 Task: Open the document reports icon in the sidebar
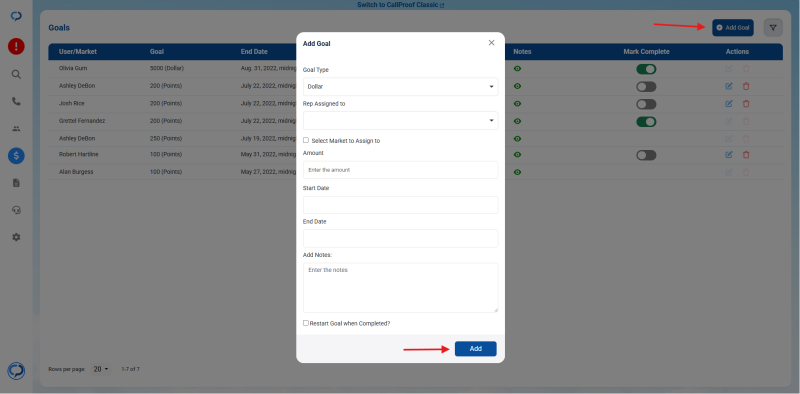click(16, 183)
